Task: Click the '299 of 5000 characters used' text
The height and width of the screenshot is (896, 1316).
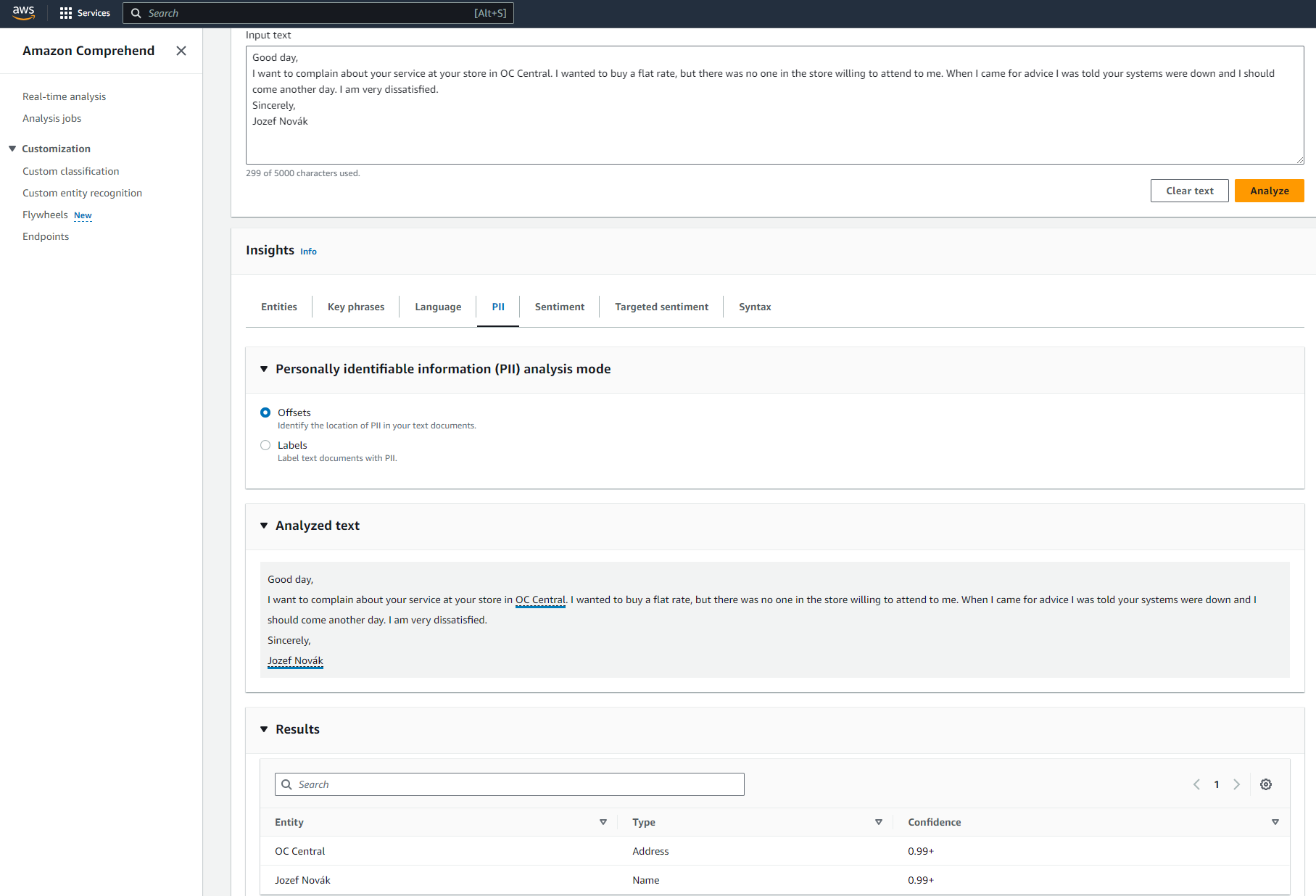Action: 303,173
